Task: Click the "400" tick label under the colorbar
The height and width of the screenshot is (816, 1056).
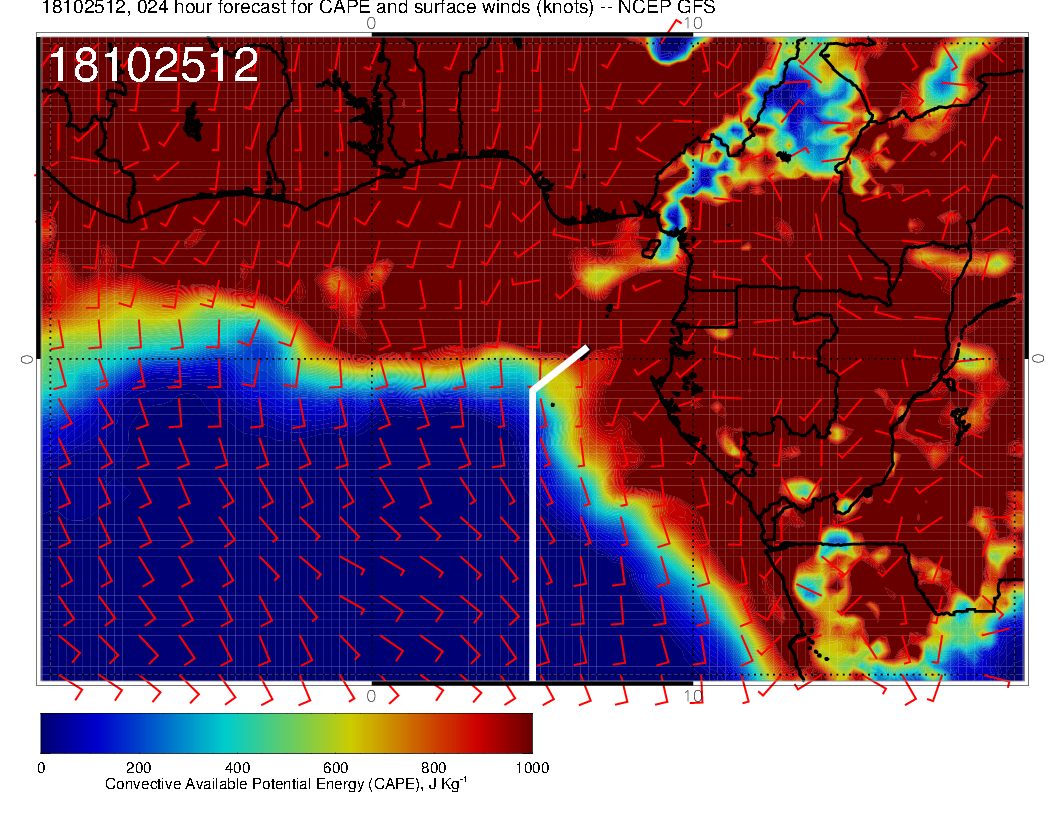Action: click(236, 768)
